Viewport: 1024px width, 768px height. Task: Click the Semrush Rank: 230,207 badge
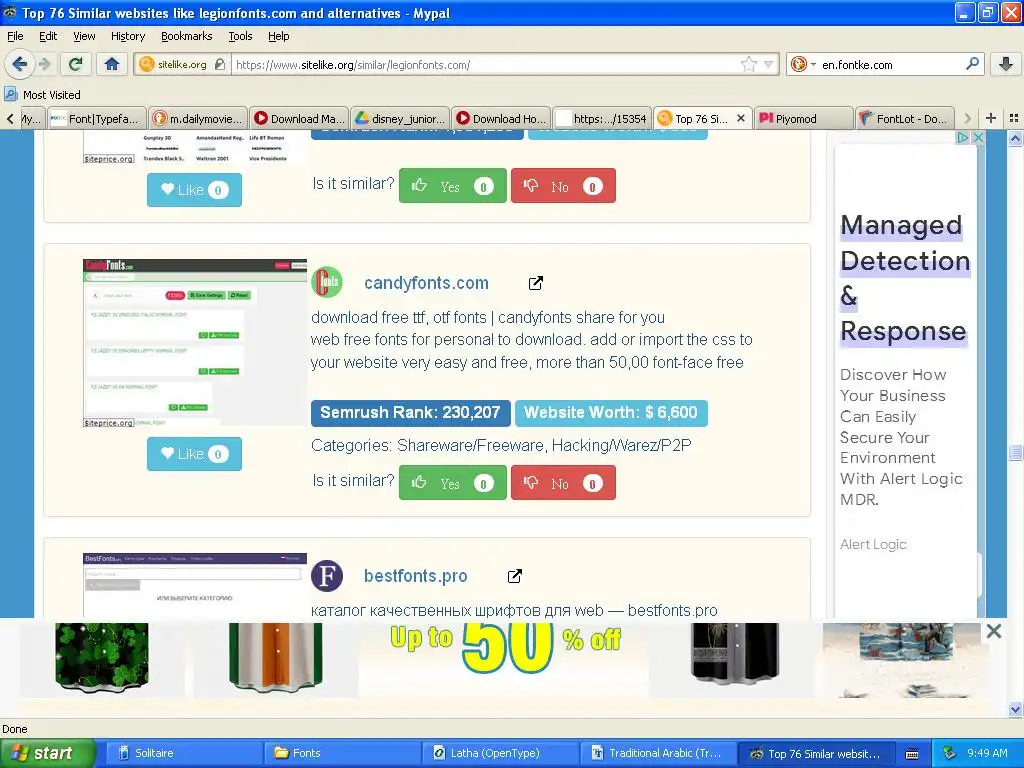[410, 413]
